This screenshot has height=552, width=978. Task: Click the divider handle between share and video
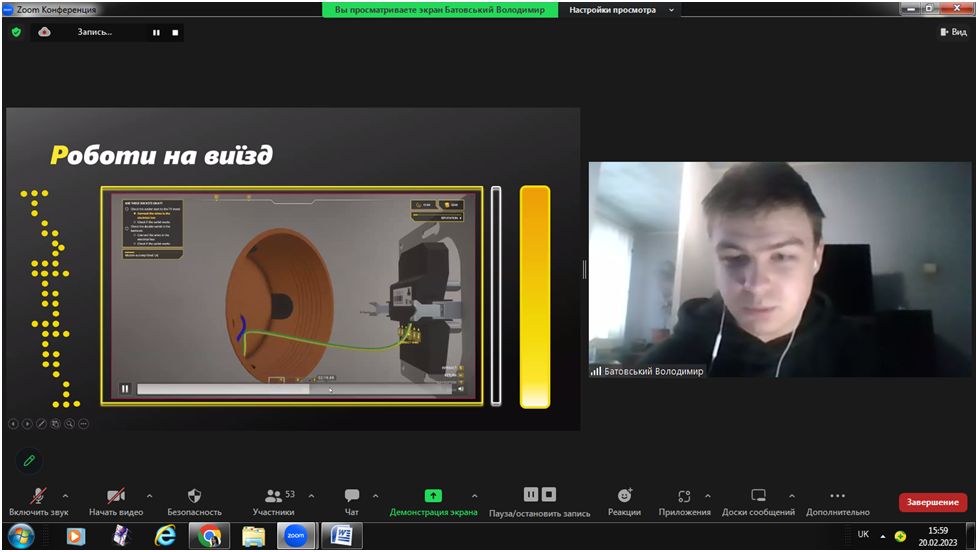(584, 269)
